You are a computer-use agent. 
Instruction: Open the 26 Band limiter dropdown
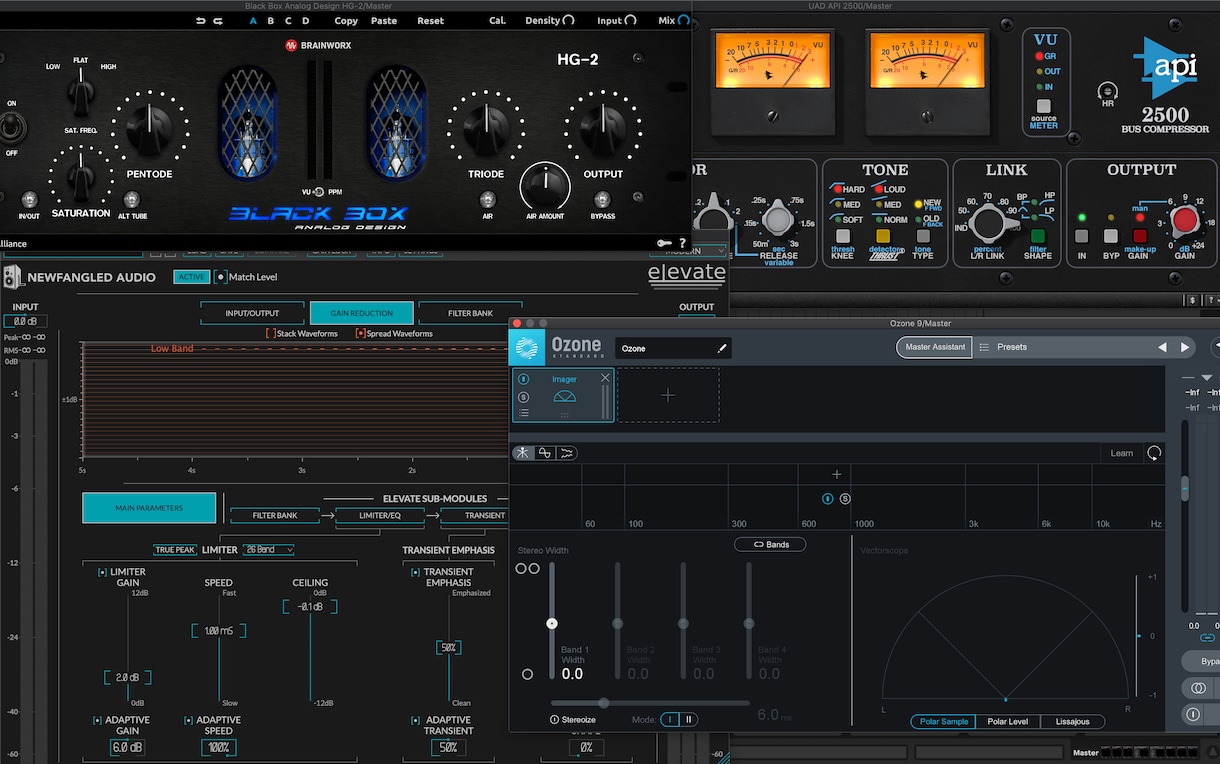[x=269, y=550]
